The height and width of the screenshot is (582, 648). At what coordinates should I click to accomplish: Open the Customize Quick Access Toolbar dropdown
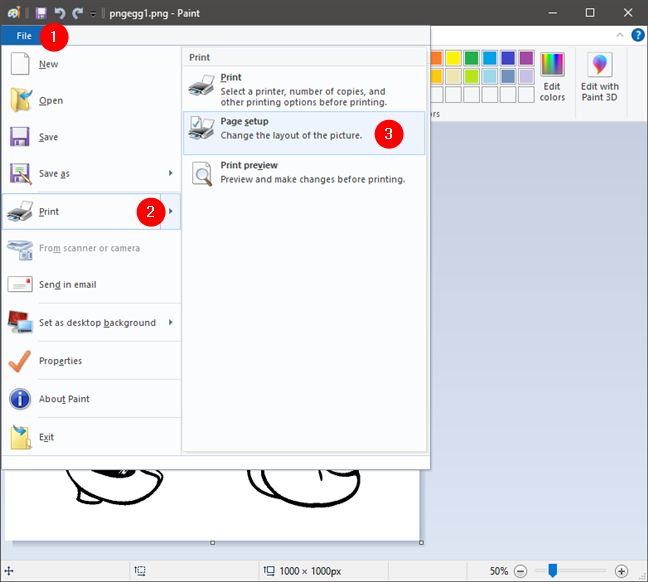[x=93, y=13]
